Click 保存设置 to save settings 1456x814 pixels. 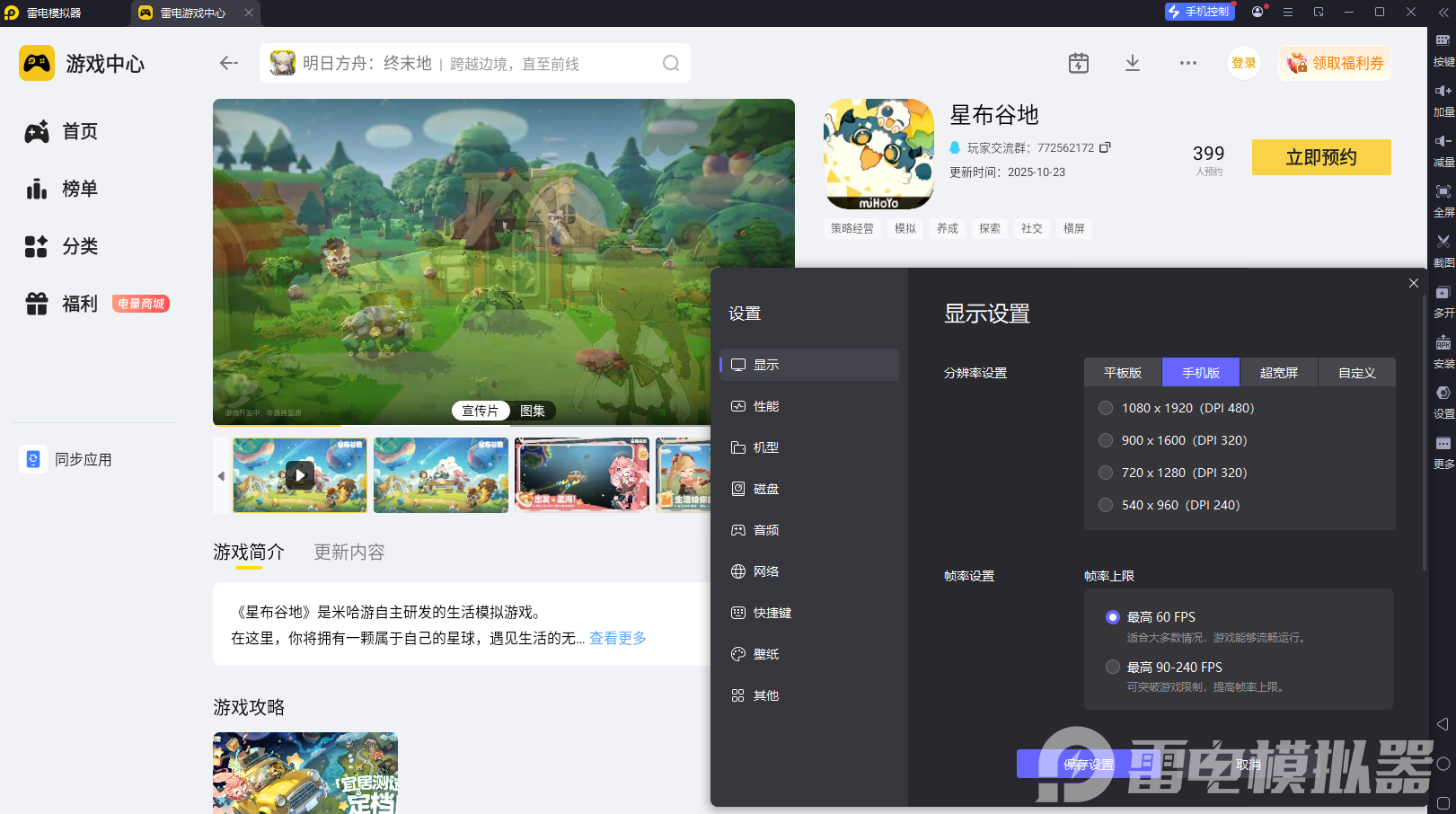[1089, 765]
